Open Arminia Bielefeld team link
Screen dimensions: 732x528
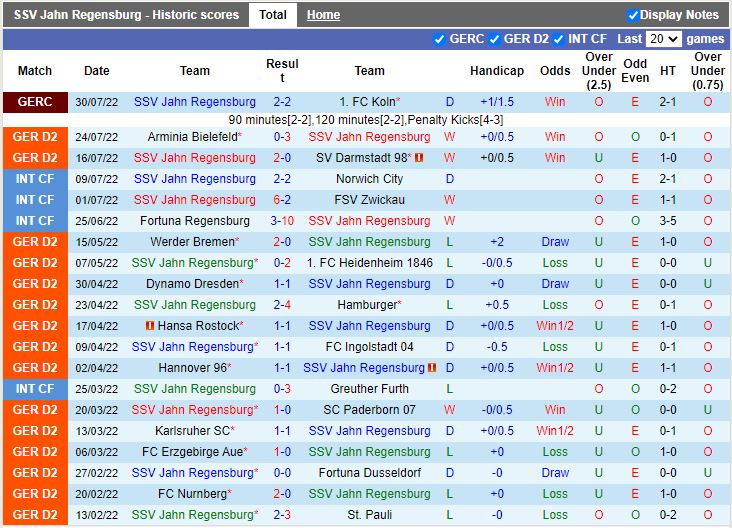tap(192, 137)
